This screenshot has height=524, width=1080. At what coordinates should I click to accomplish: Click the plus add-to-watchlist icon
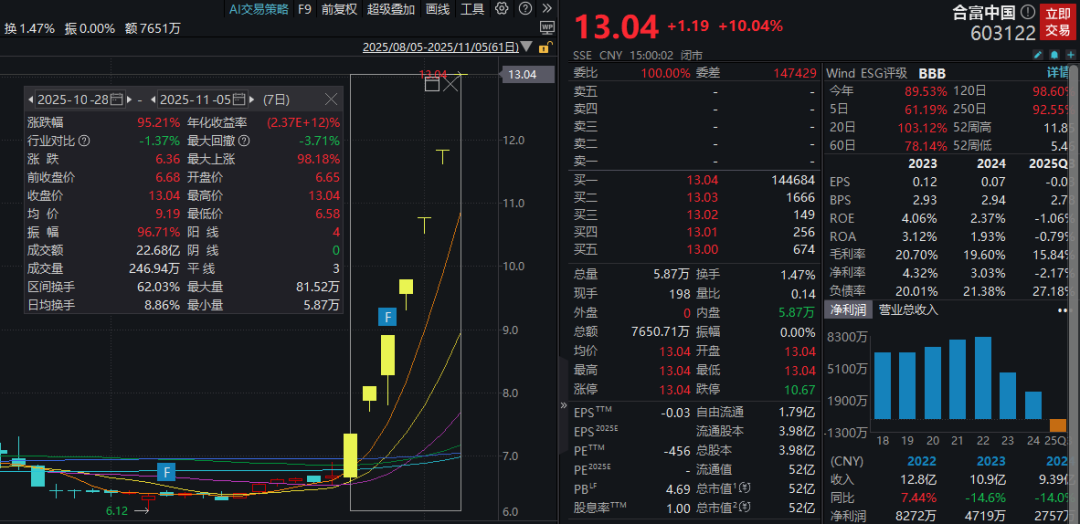[x=1071, y=55]
